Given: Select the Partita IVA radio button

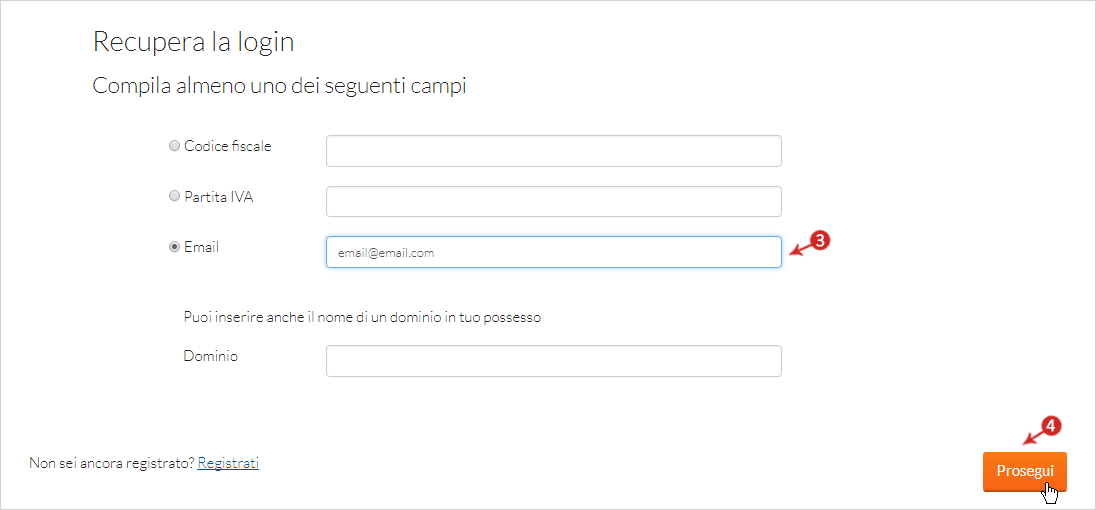Looking at the screenshot, I should (x=175, y=197).
